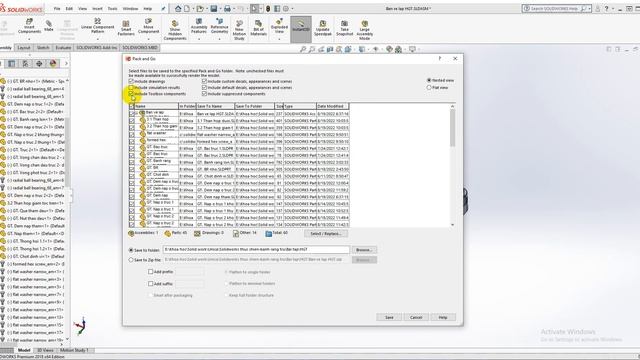The height and width of the screenshot is (360, 640).
Task: Click the Save button in Pack and Go
Action: (x=389, y=317)
